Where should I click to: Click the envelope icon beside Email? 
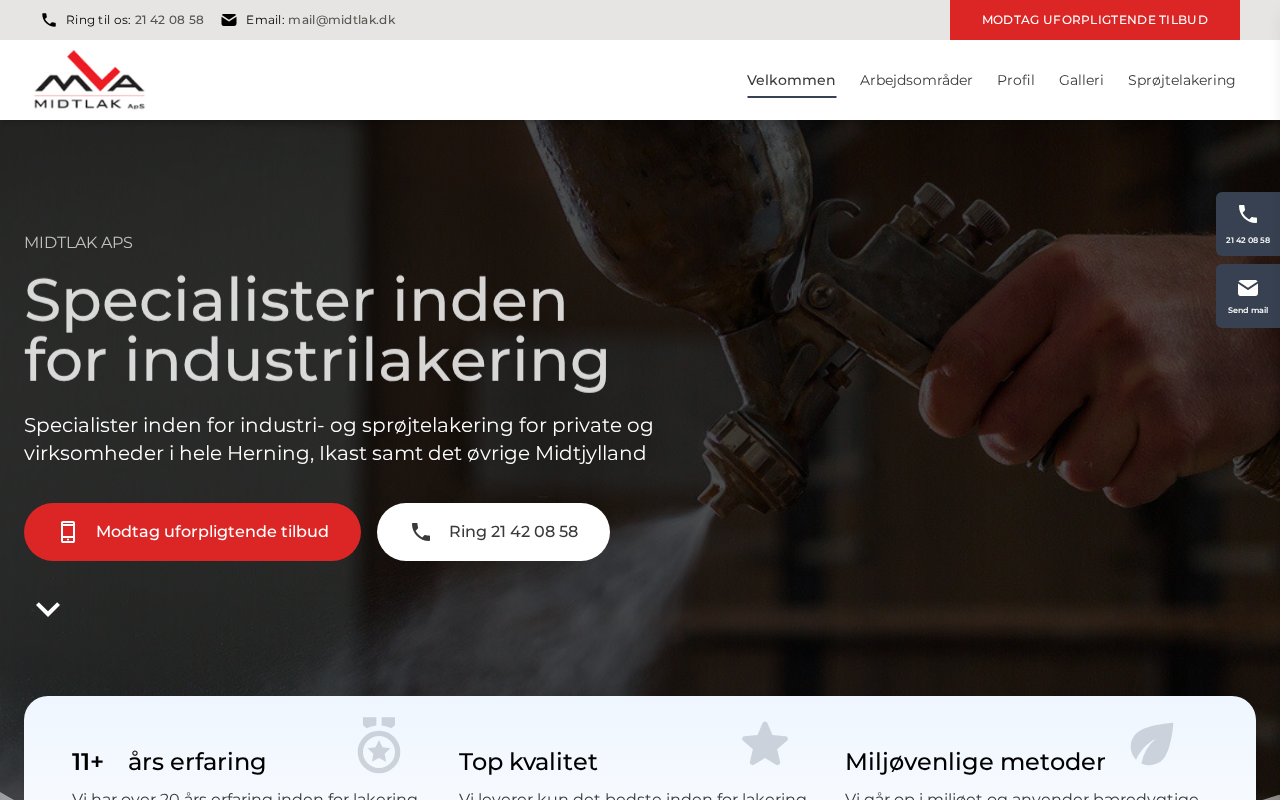pyautogui.click(x=229, y=20)
